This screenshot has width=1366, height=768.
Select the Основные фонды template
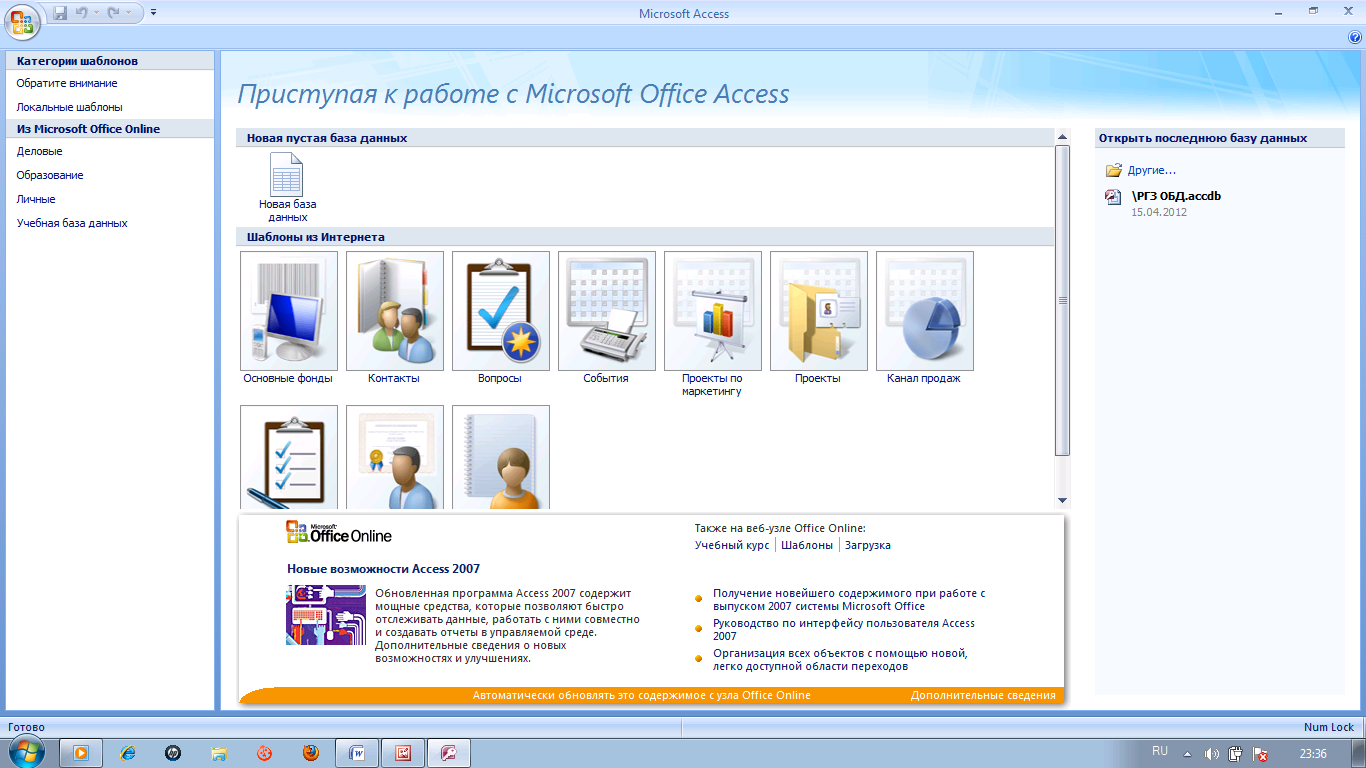pyautogui.click(x=288, y=318)
